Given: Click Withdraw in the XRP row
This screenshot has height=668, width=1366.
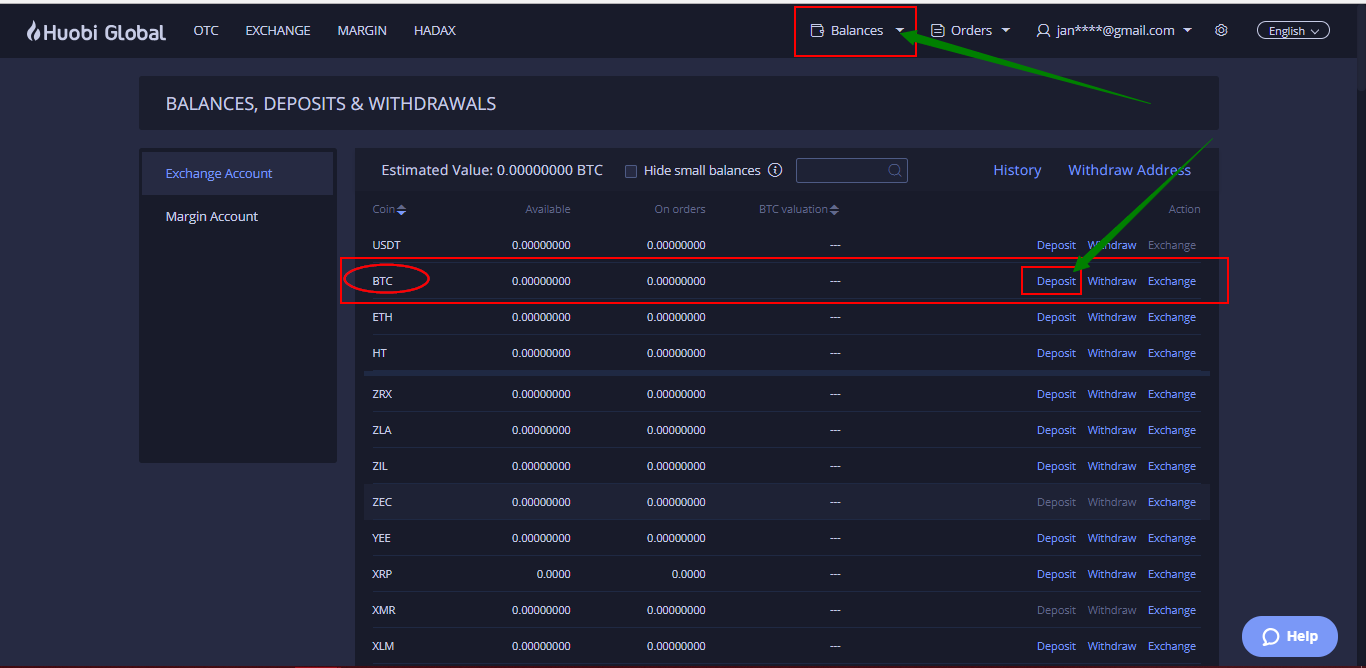Looking at the screenshot, I should point(1112,574).
